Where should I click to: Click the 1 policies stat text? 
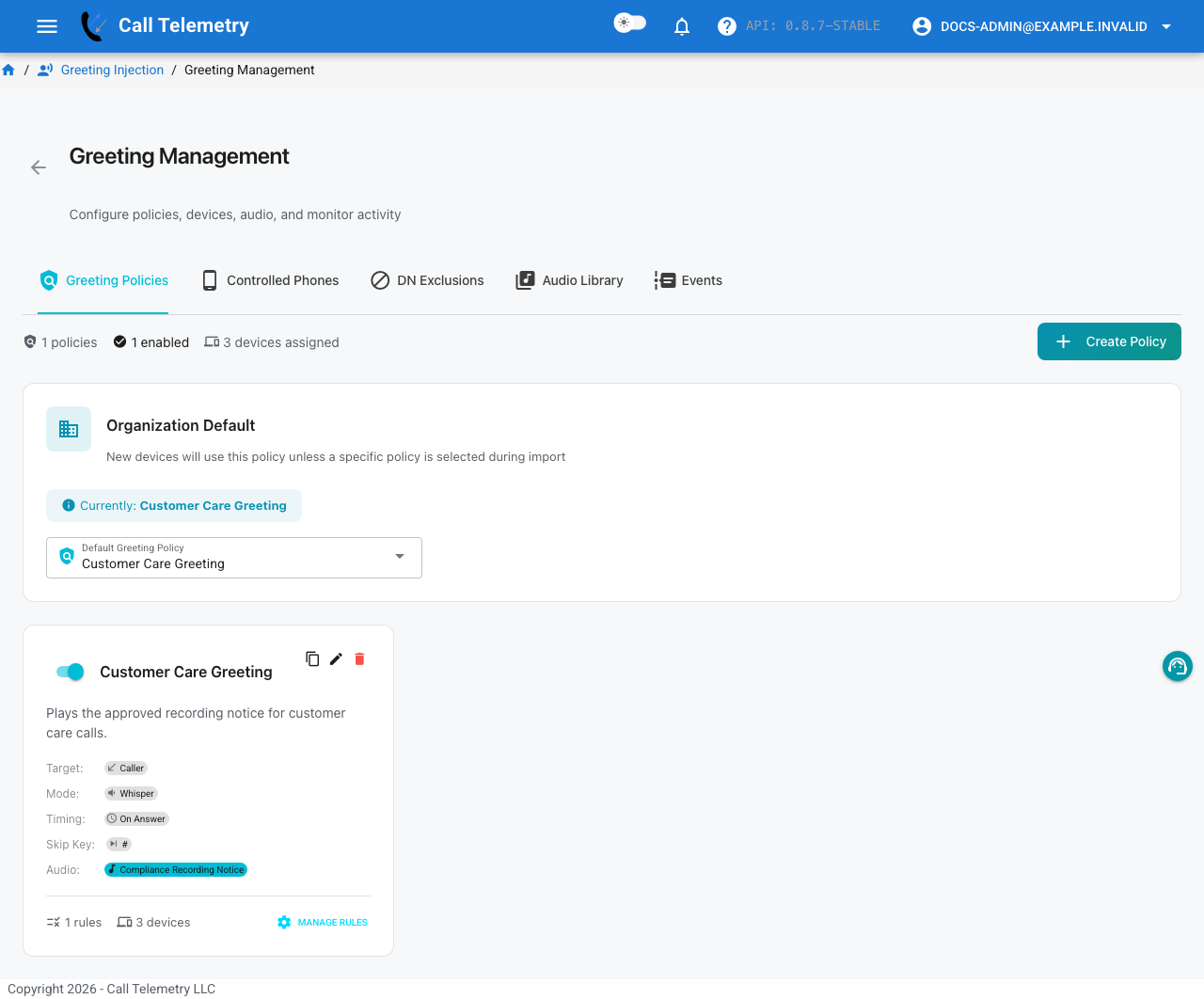click(70, 342)
